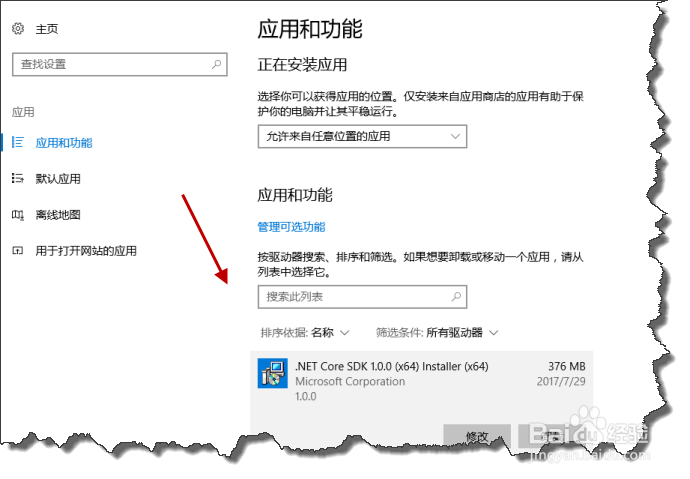Image resolution: width=690 pixels, height=479 pixels.
Task: Click the 用于打开网站的应用 sidebar icon
Action: coord(18,251)
